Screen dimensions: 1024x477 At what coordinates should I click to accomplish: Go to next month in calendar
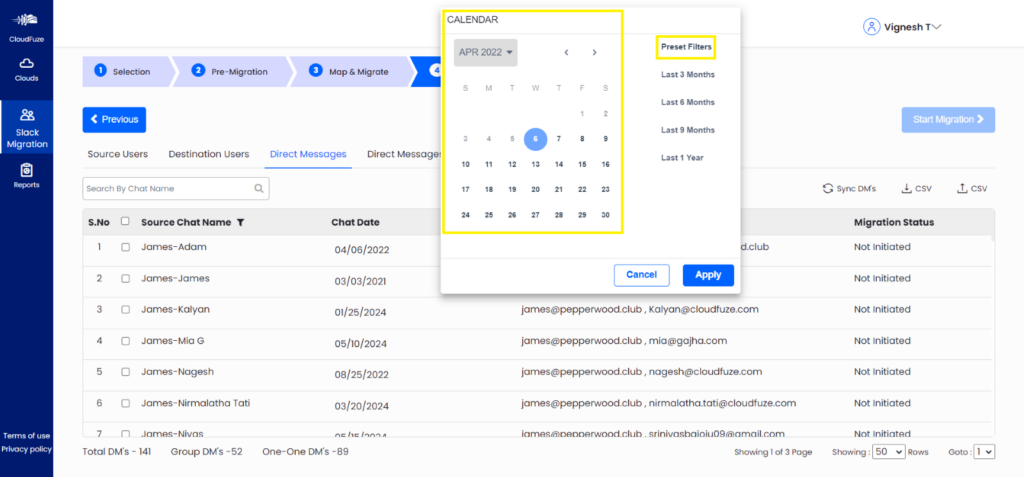point(594,52)
